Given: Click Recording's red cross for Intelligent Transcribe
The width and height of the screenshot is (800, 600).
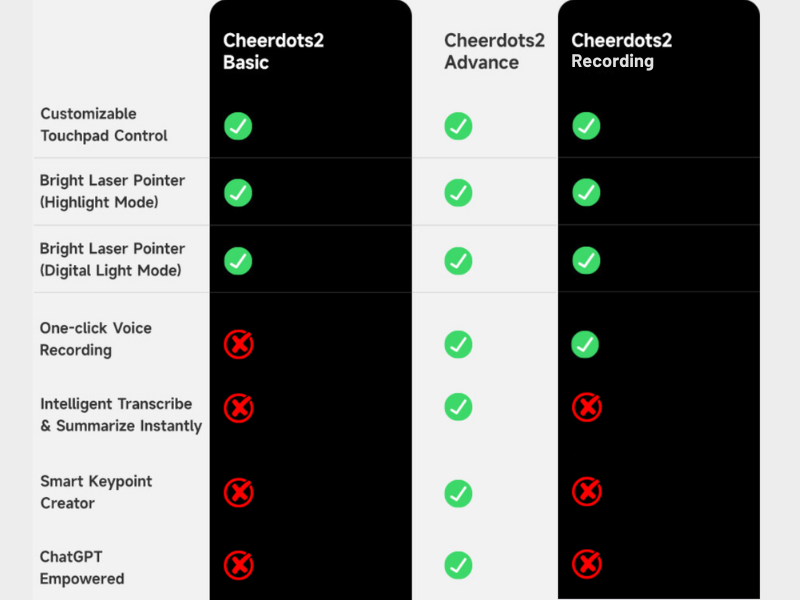Looking at the screenshot, I should click(x=586, y=407).
